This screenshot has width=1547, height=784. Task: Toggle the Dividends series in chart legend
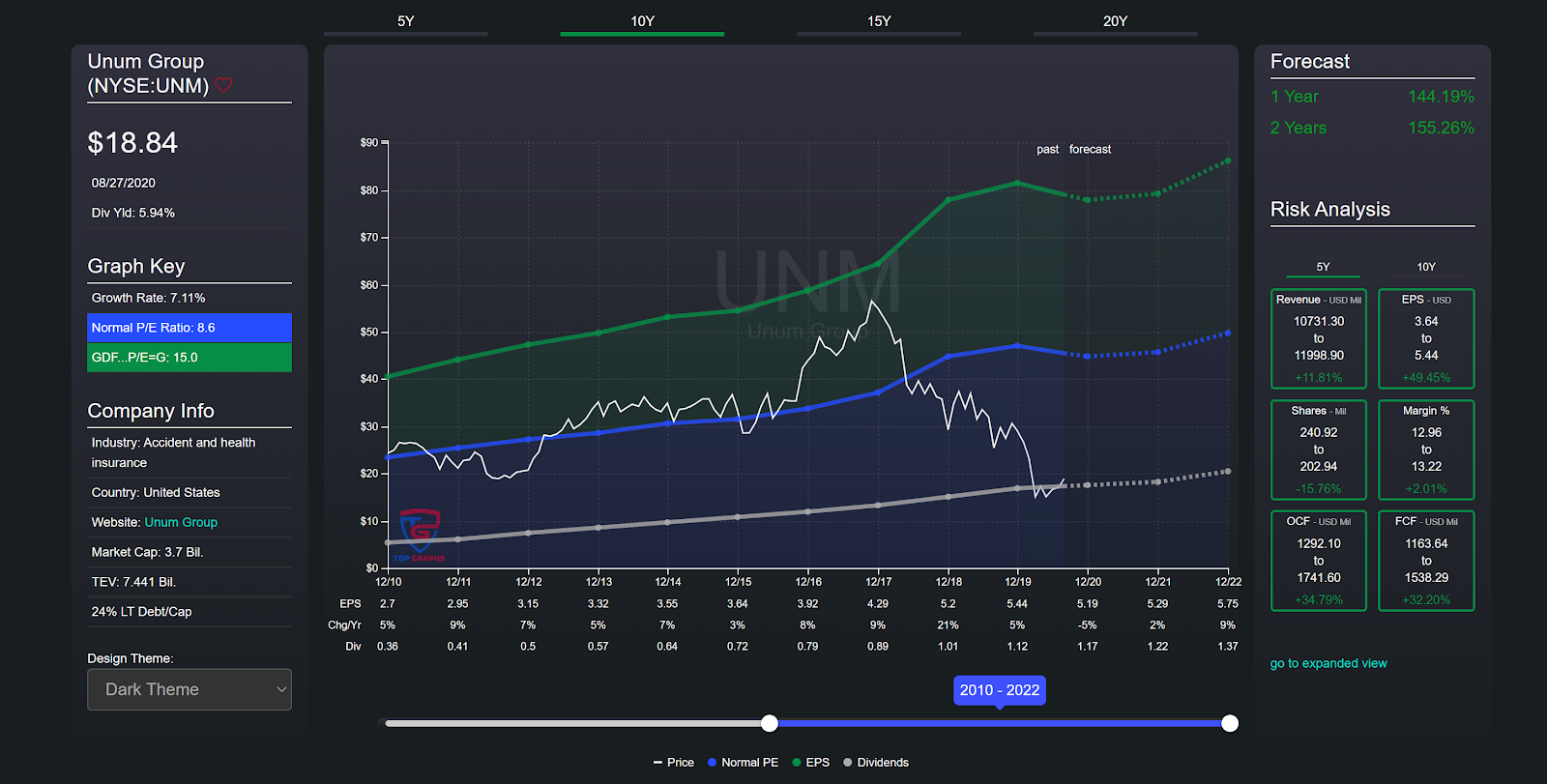pos(876,763)
